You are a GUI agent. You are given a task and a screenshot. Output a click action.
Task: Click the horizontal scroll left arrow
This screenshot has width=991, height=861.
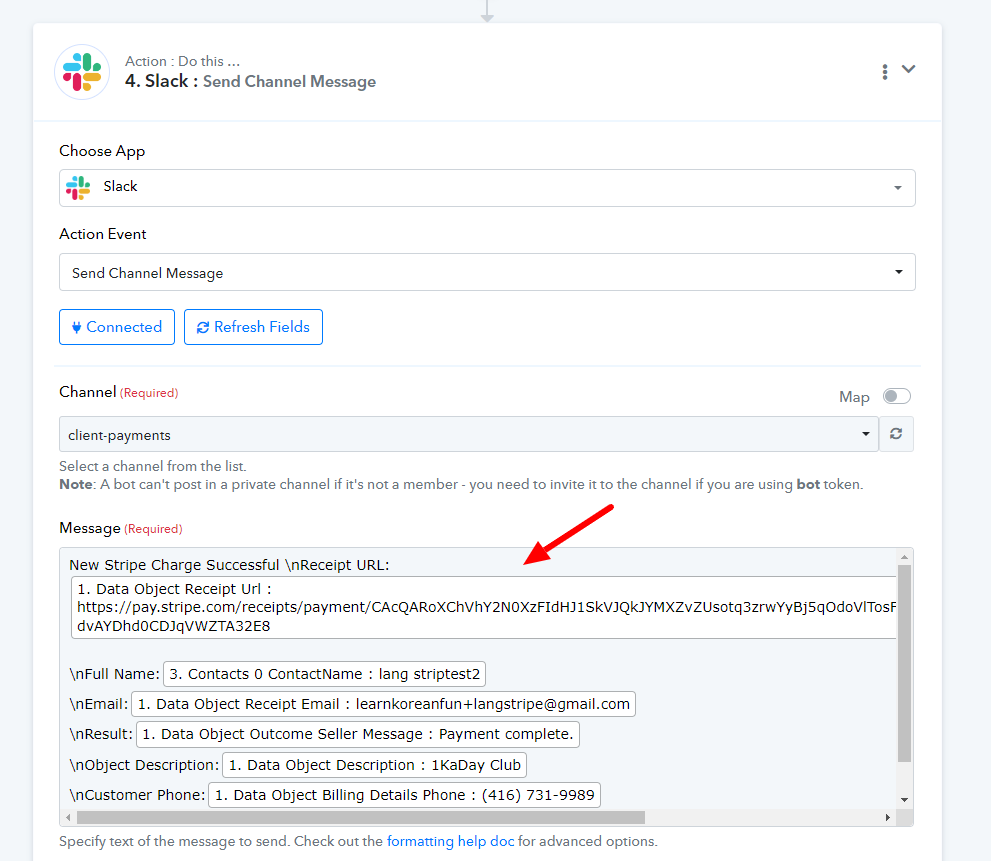point(68,817)
